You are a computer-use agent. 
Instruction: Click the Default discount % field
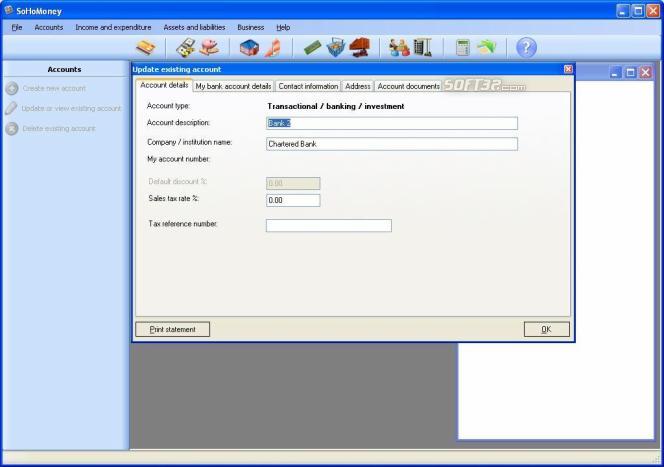tap(293, 183)
